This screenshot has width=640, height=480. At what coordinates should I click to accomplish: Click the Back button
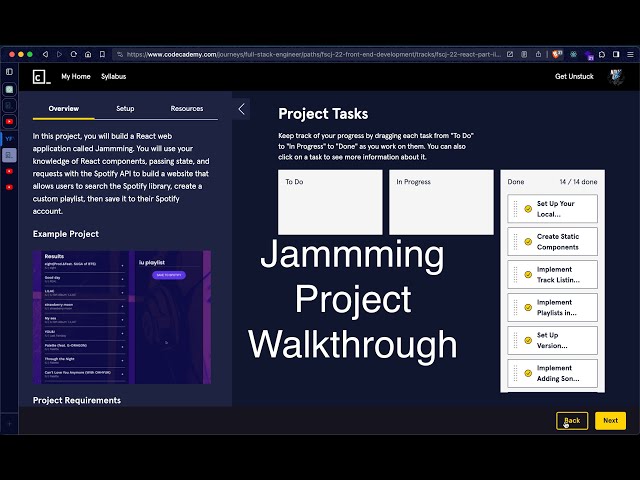point(572,421)
